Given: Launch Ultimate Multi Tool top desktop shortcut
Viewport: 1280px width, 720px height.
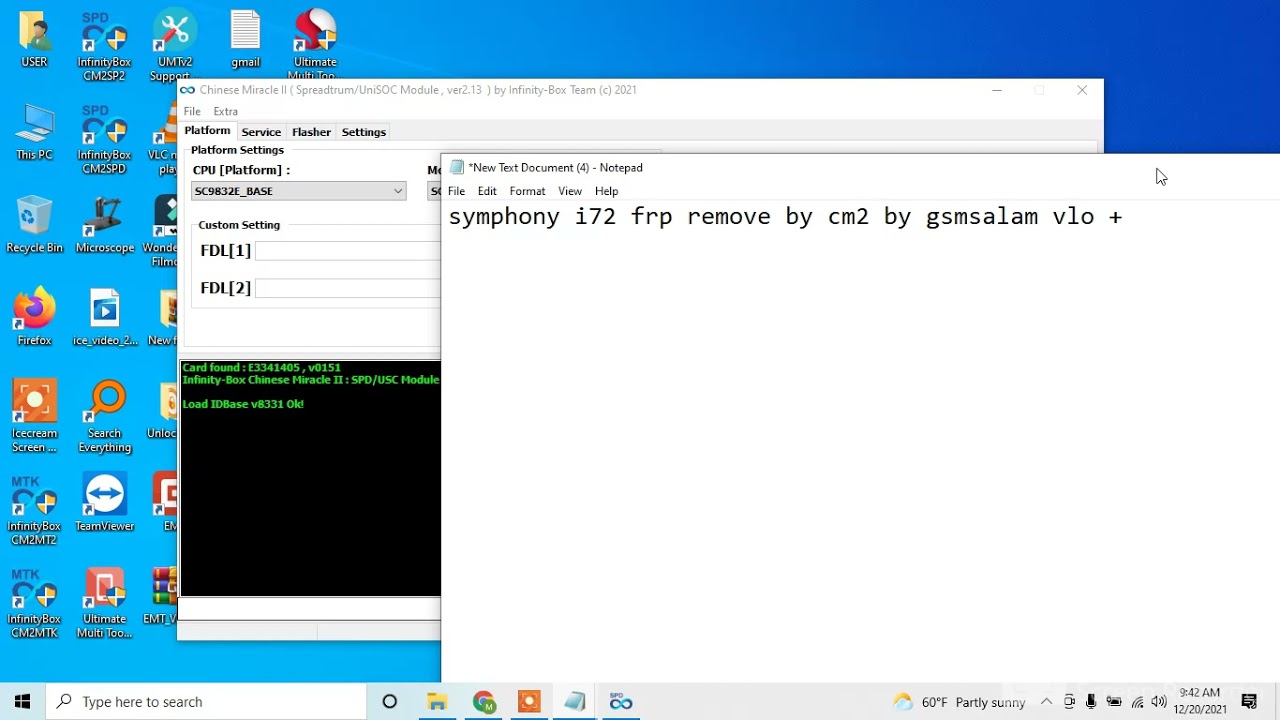Looking at the screenshot, I should coord(315,45).
